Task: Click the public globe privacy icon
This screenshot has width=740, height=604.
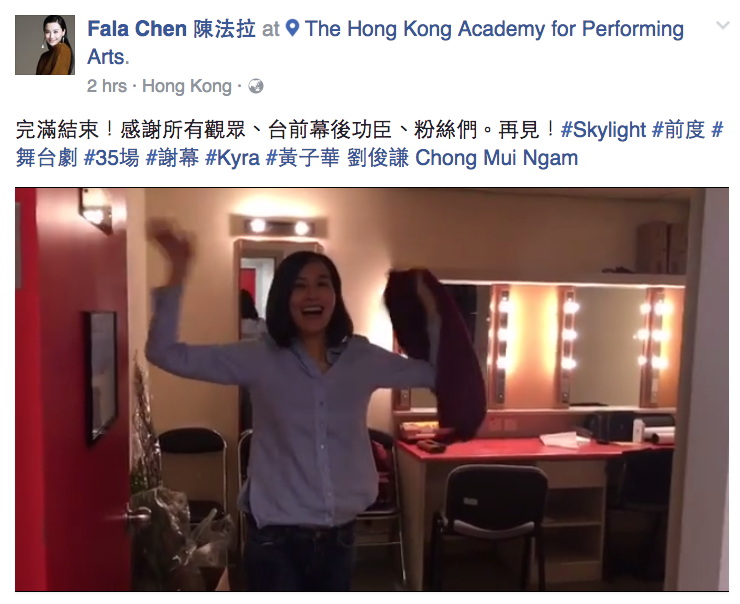Action: 256,86
